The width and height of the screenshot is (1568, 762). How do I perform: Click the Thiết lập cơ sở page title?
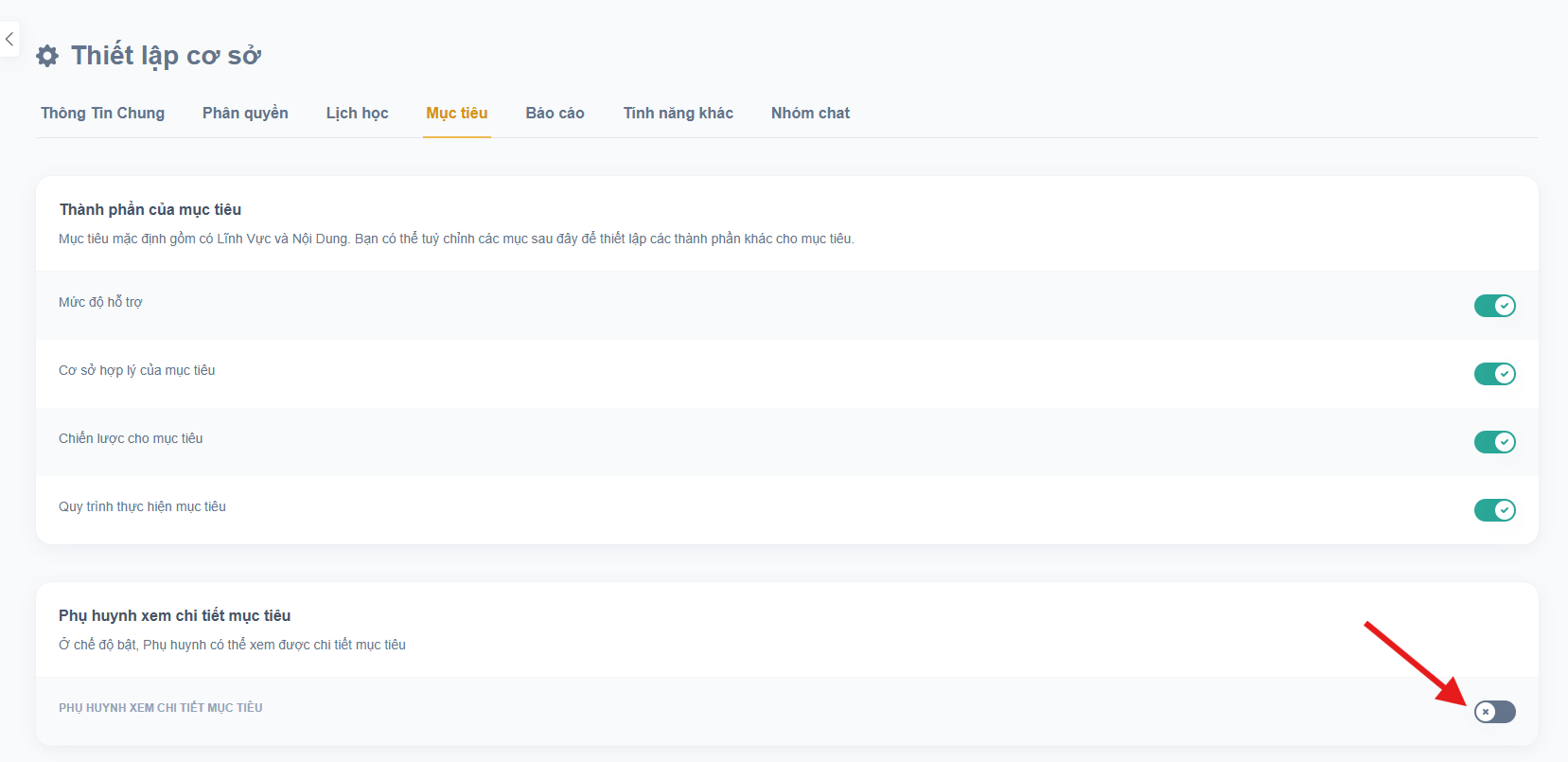pos(166,56)
